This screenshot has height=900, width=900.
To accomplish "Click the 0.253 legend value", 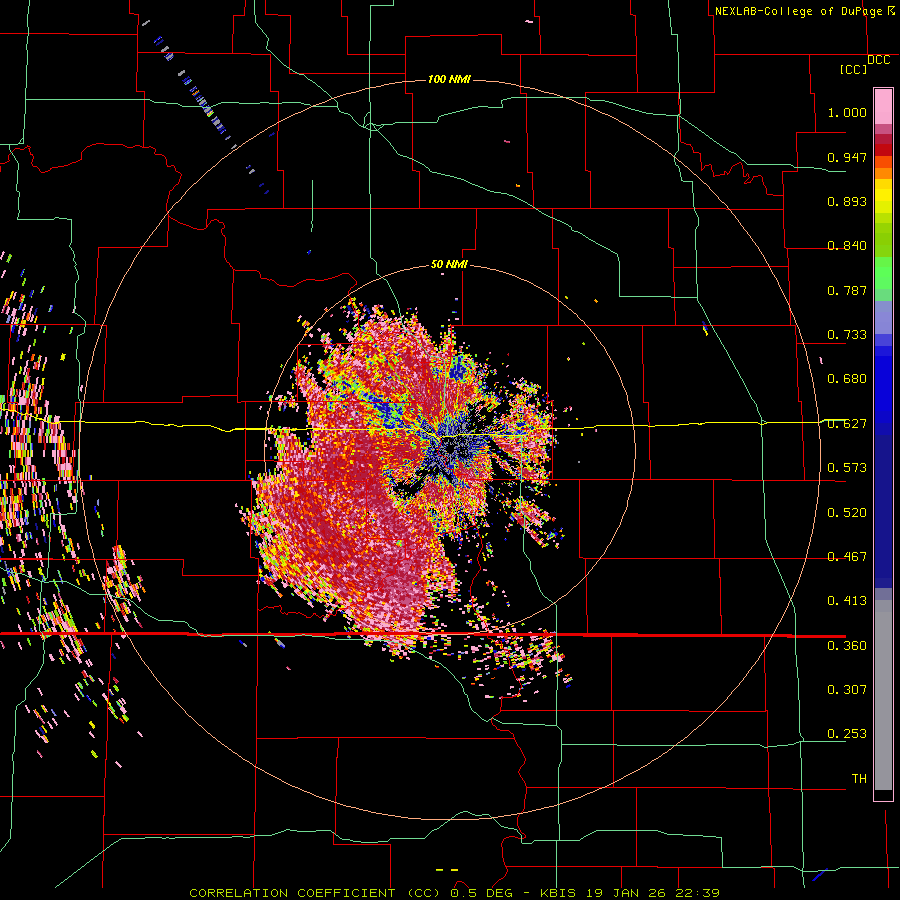I will pyautogui.click(x=847, y=734).
